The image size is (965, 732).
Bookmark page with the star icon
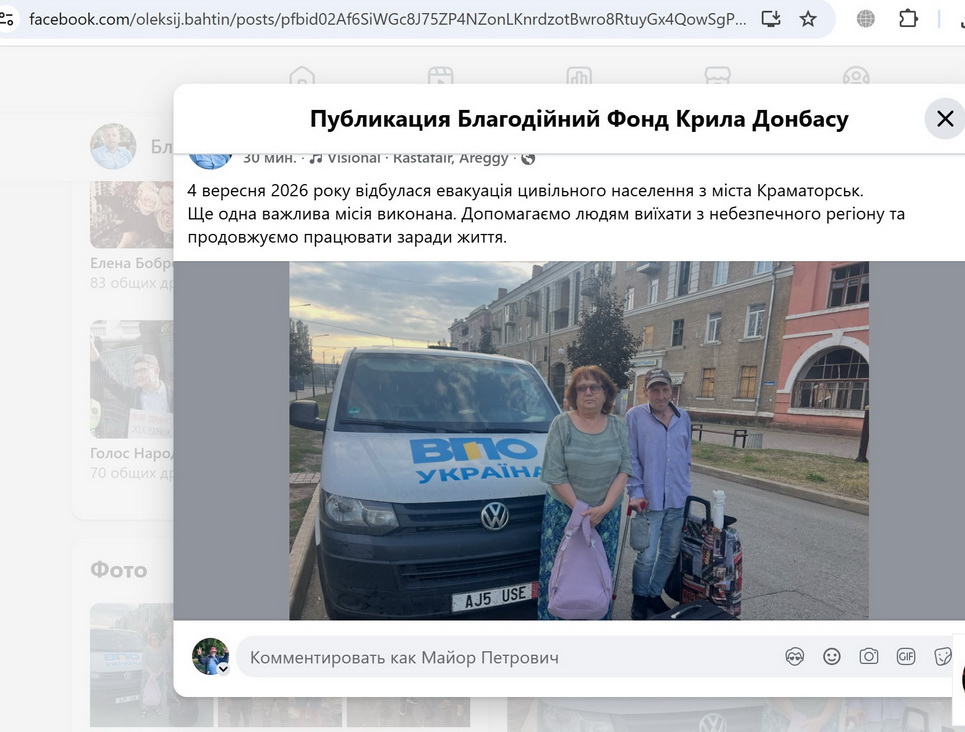(x=807, y=19)
